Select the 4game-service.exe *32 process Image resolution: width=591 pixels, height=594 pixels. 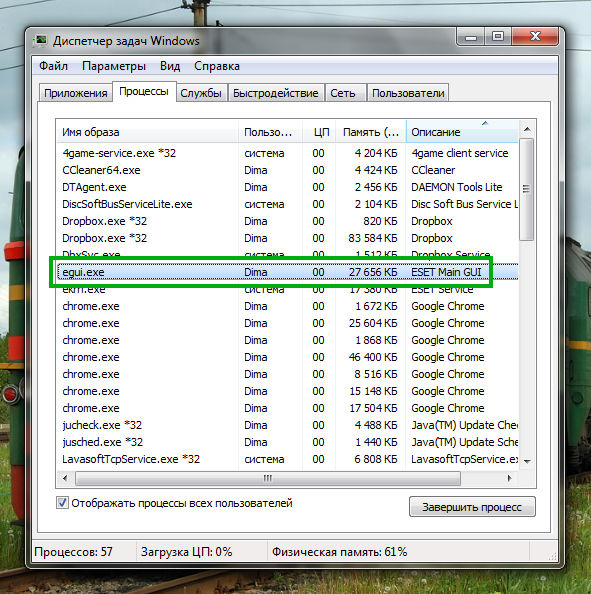click(x=287, y=153)
